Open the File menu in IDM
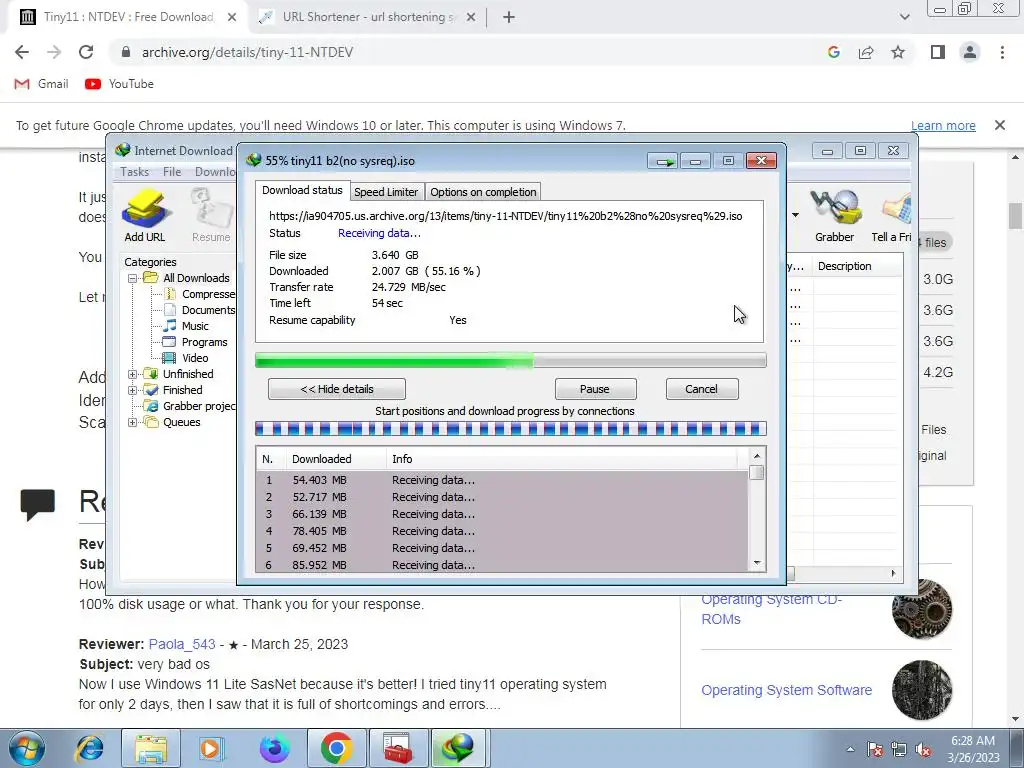This screenshot has width=1024, height=768. pyautogui.click(x=172, y=172)
